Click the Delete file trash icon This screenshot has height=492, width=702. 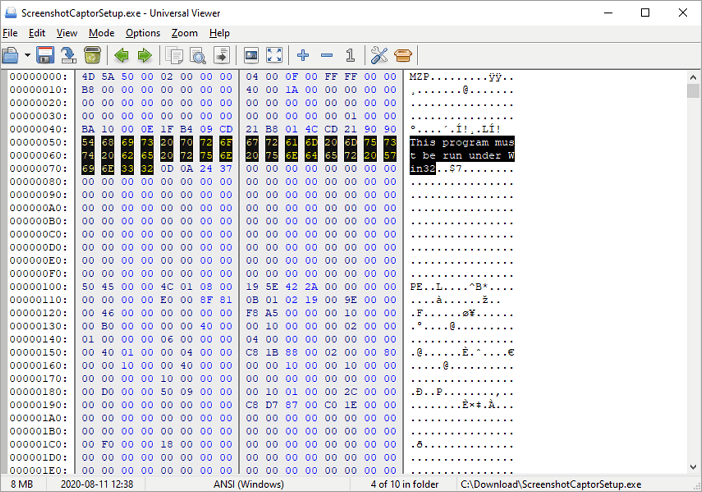tap(91, 55)
